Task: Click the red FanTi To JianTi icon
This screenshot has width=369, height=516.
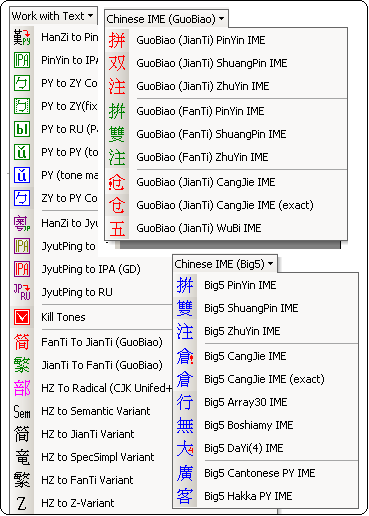Action: pos(22,342)
